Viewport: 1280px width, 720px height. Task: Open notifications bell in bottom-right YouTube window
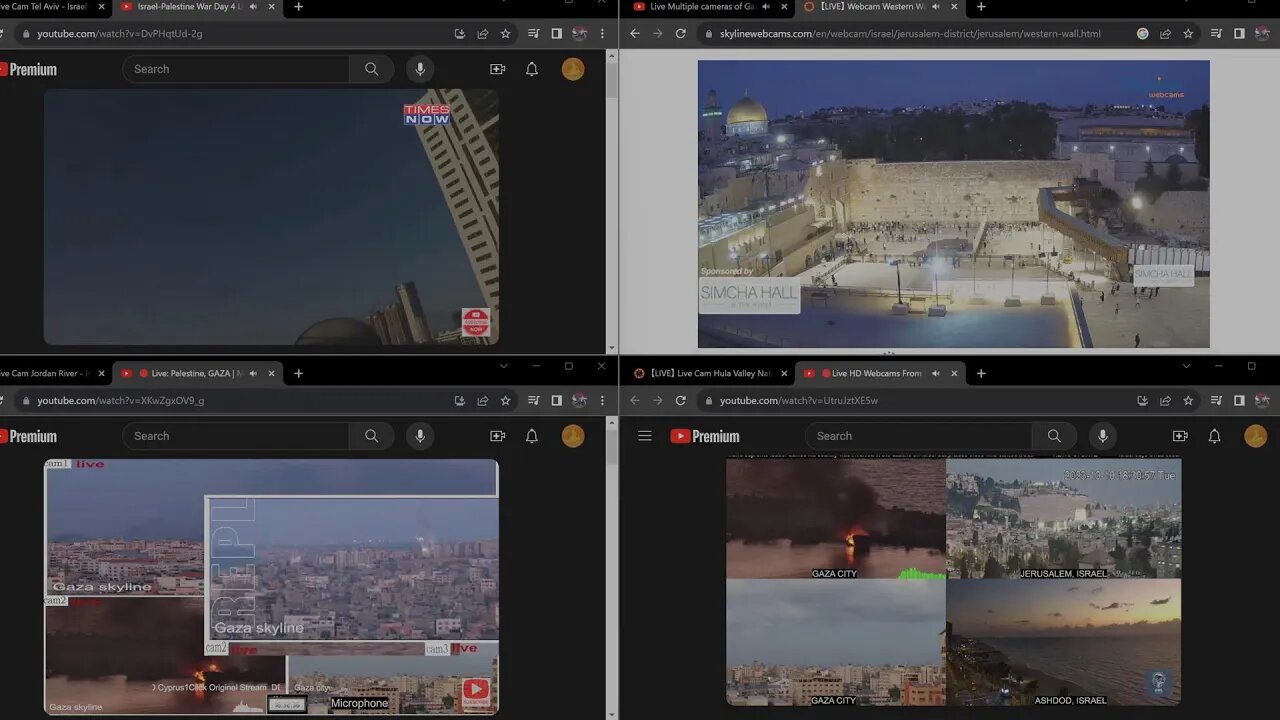(1215, 436)
